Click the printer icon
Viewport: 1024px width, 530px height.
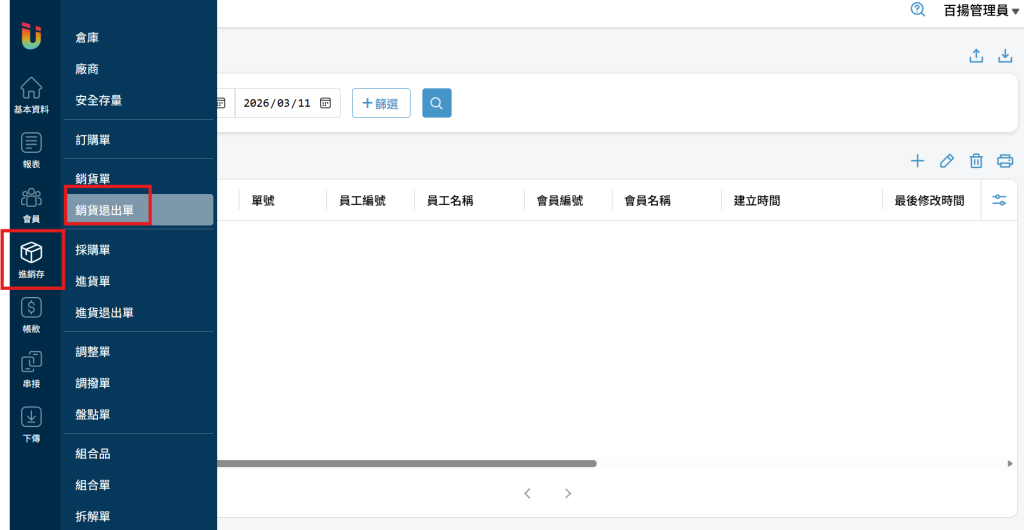1005,161
